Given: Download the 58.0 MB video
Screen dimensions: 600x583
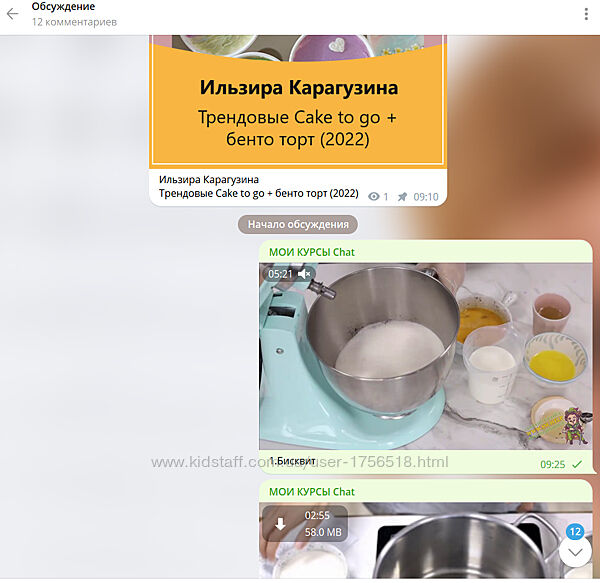Looking at the screenshot, I should coord(280,524).
